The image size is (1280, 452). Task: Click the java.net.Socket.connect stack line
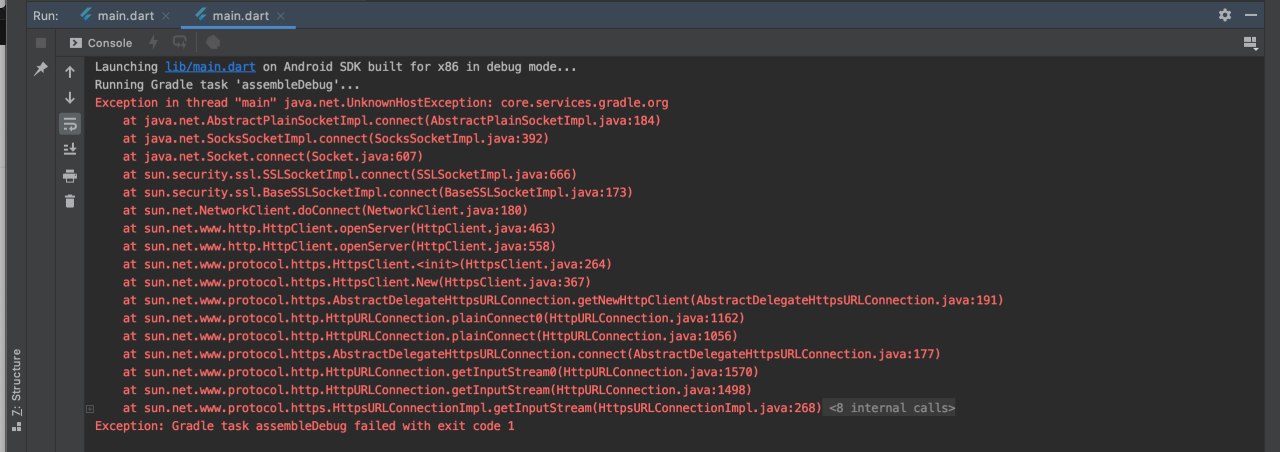pos(273,157)
